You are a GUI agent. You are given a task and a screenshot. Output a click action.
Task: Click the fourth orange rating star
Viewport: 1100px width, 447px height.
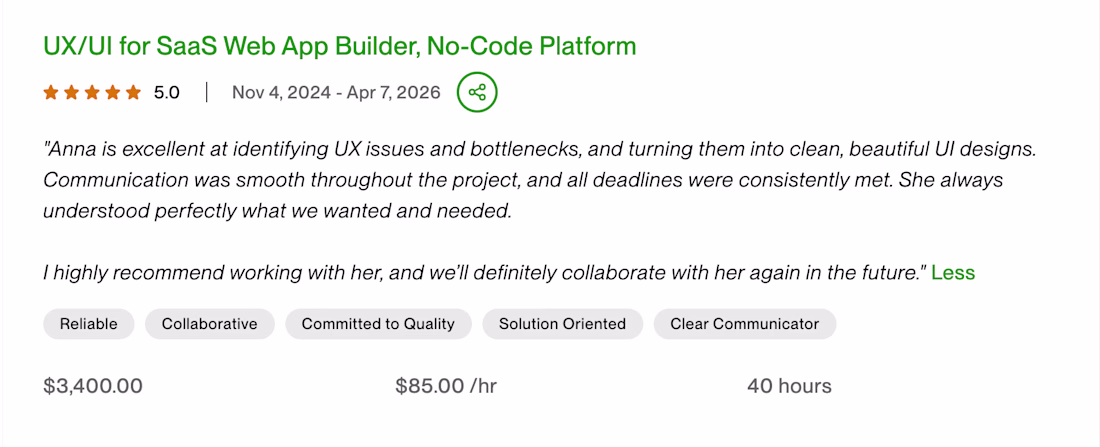coord(114,93)
